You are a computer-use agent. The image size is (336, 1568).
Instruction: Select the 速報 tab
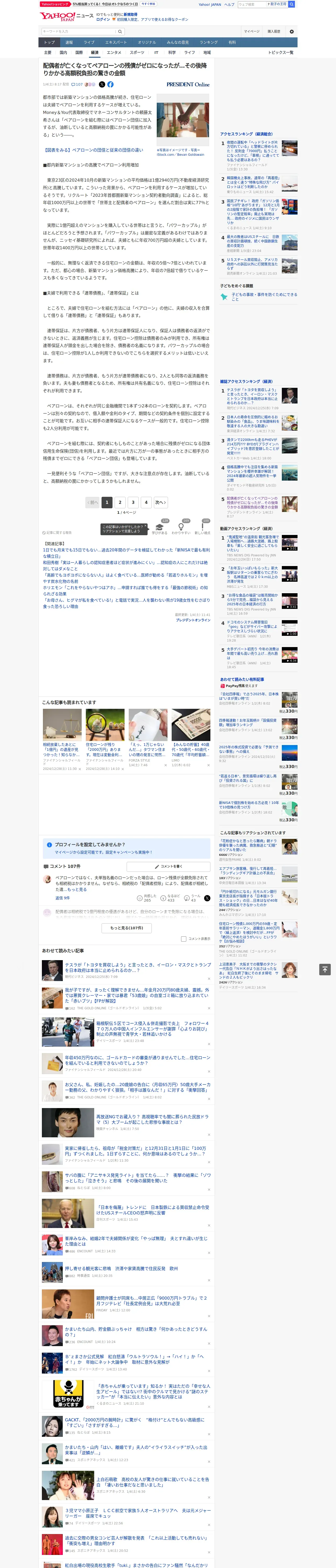tap(69, 43)
